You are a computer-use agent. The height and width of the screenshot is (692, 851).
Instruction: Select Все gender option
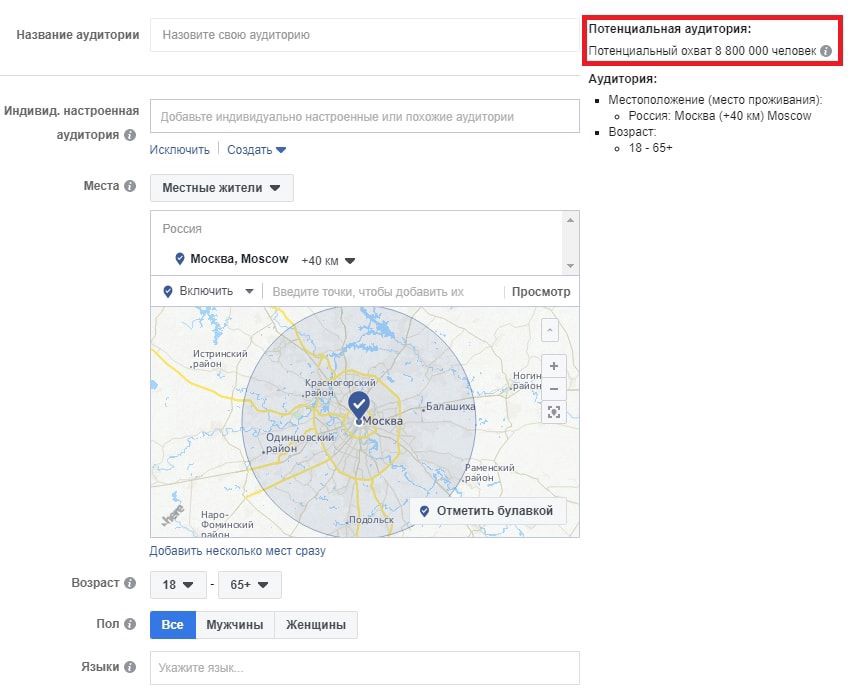pos(172,625)
